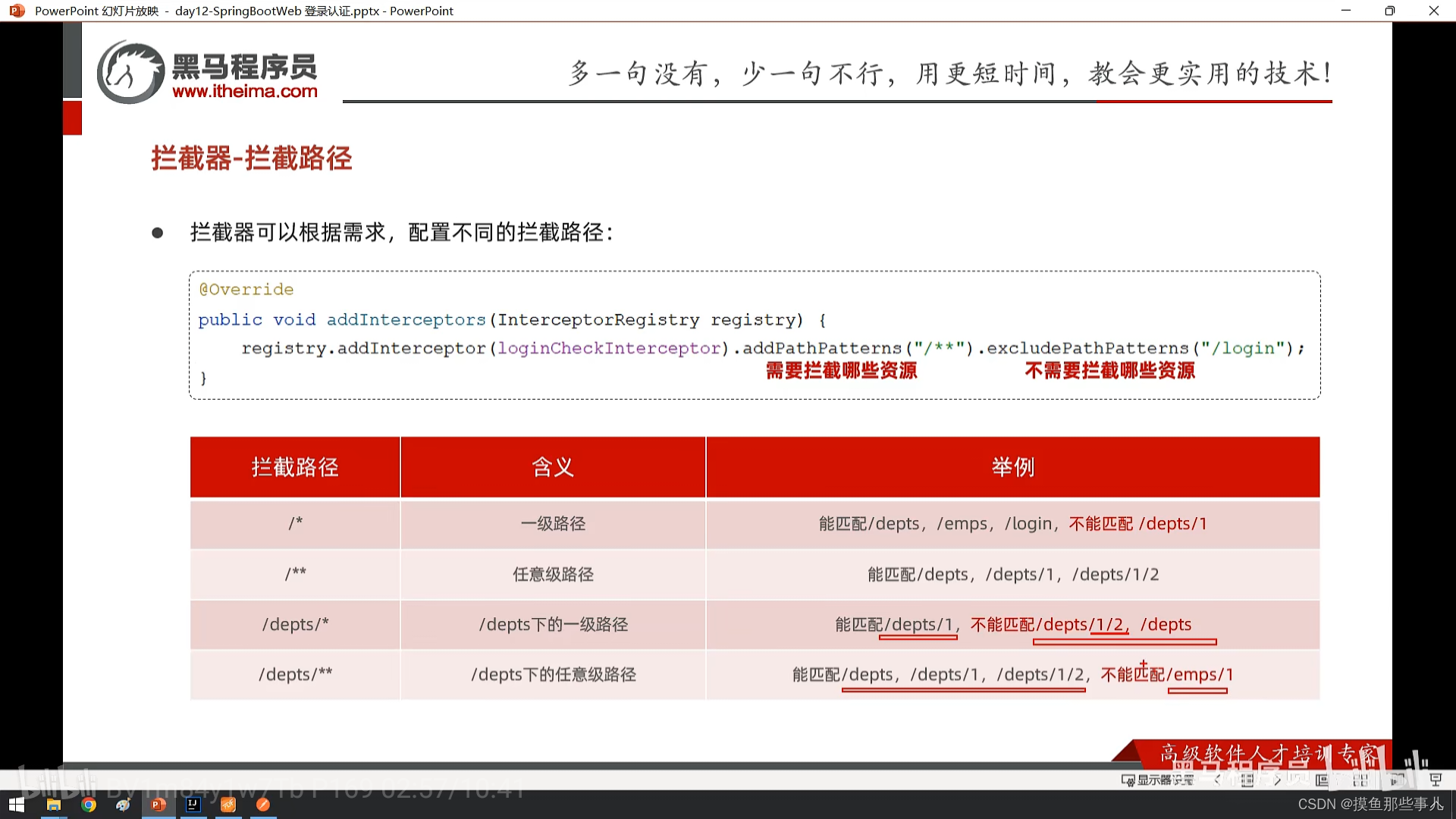This screenshot has height=819, width=1456.
Task: Switch to PowerPoint in the taskbar
Action: [158, 805]
